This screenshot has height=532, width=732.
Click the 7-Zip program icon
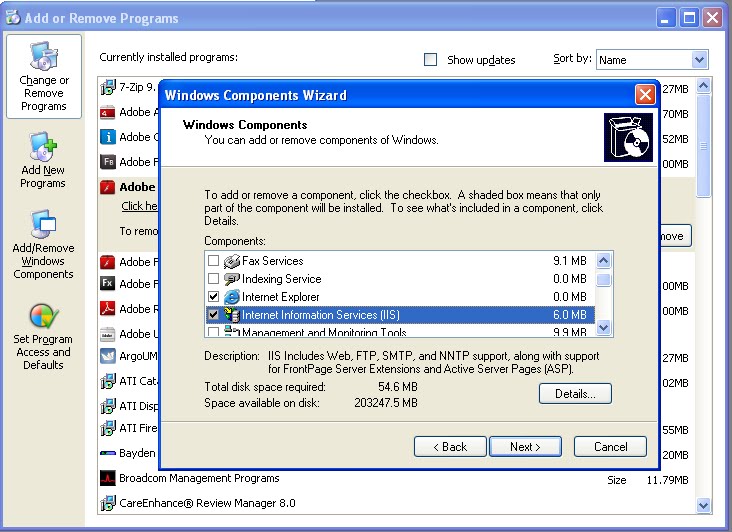(108, 87)
